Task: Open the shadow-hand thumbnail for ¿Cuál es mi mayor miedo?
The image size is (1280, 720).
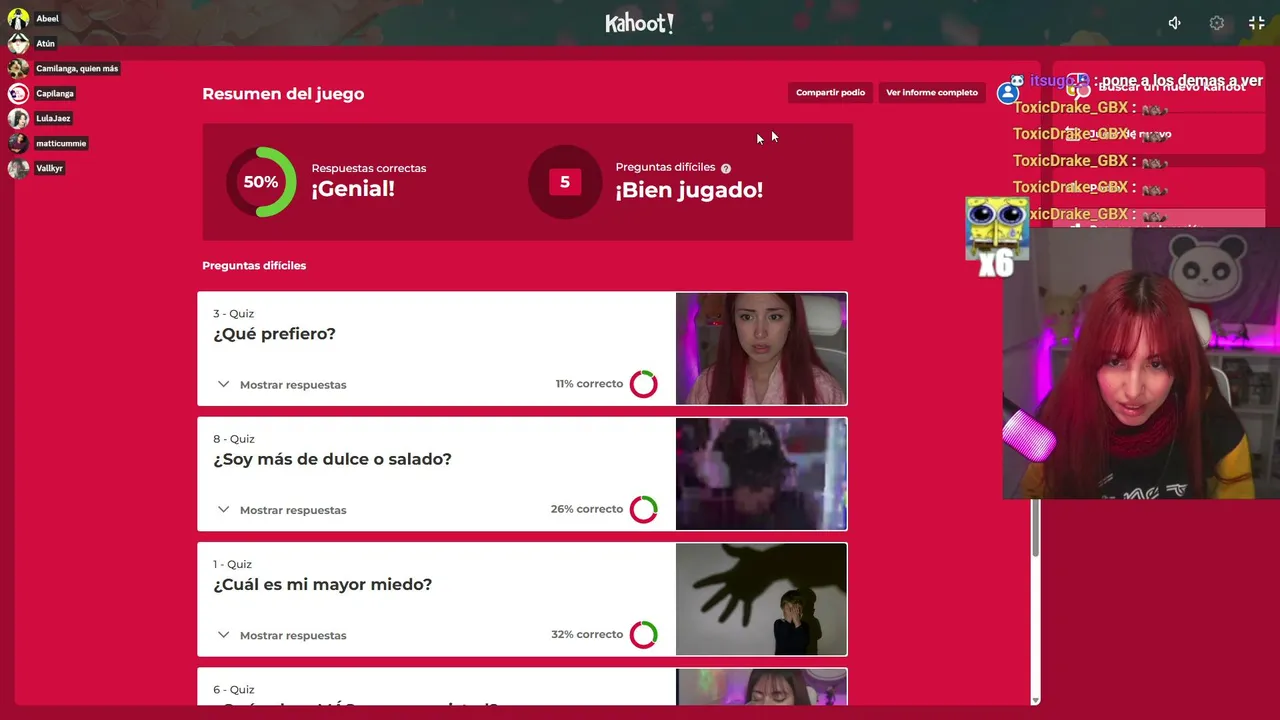Action: pyautogui.click(x=761, y=599)
